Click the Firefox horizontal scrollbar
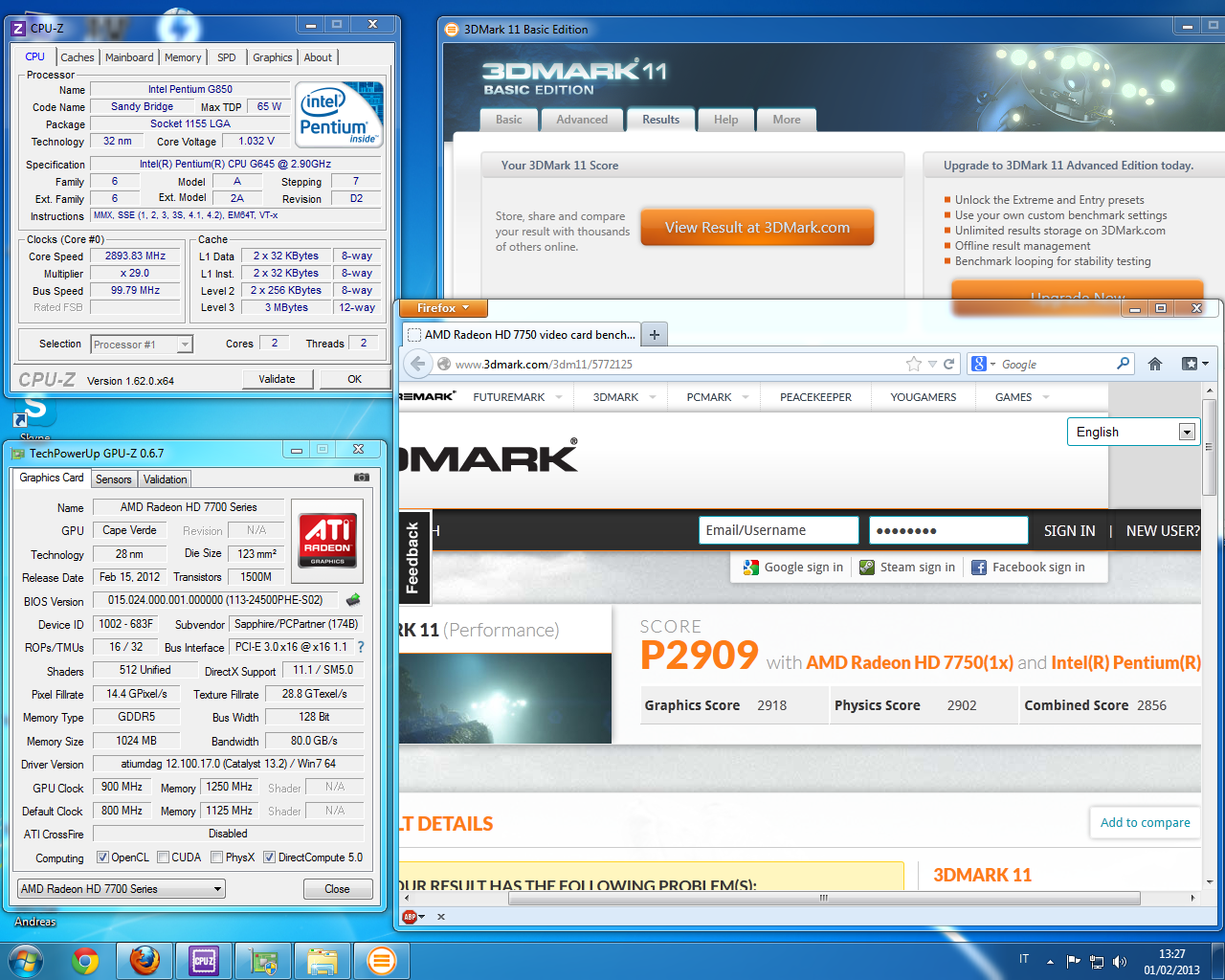Viewport: 1225px width, 980px height. click(x=824, y=898)
